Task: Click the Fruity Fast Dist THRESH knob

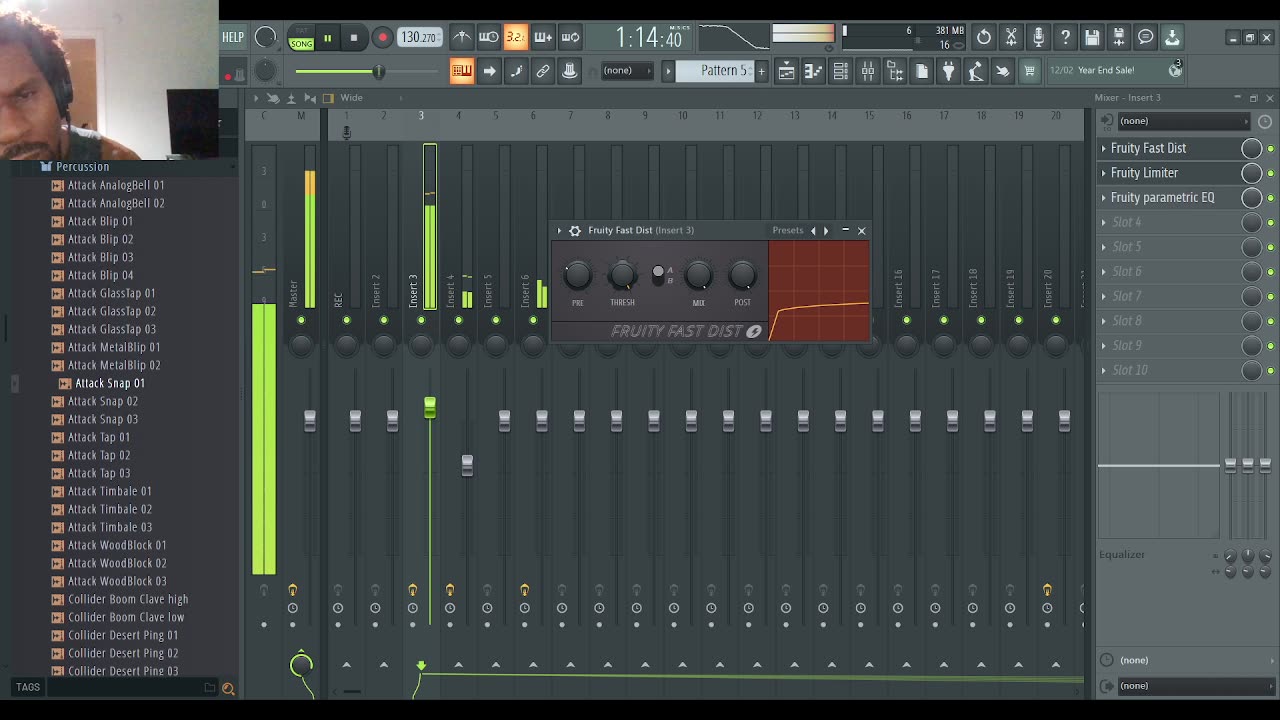Action: point(622,275)
